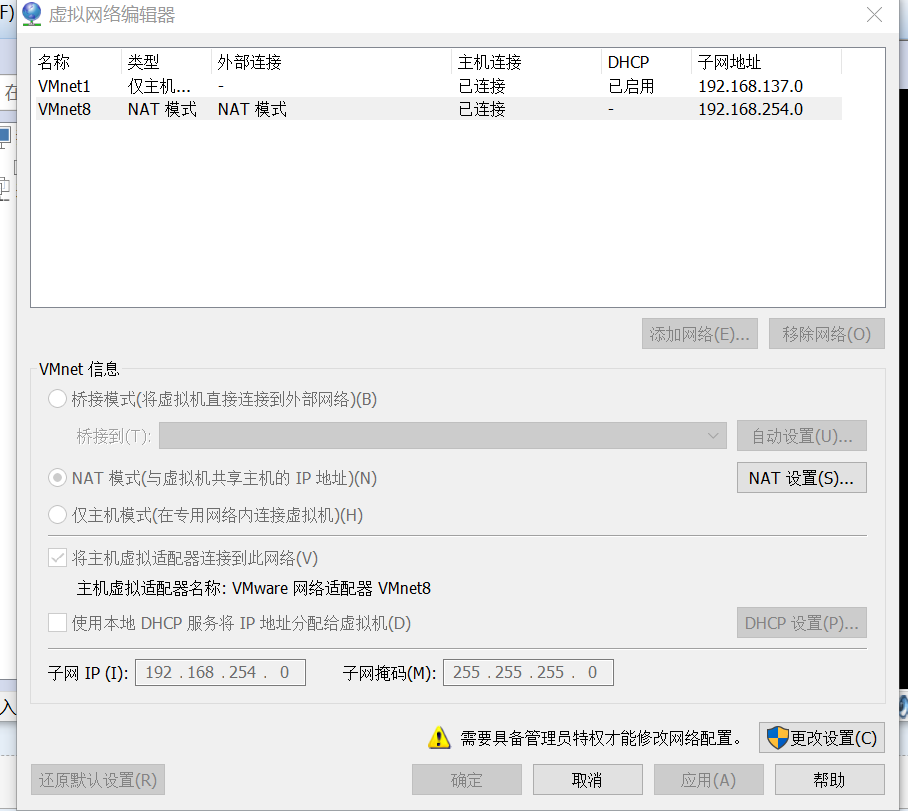Click the shield icon on 更改设置 button
This screenshot has height=811, width=908.
777,738
